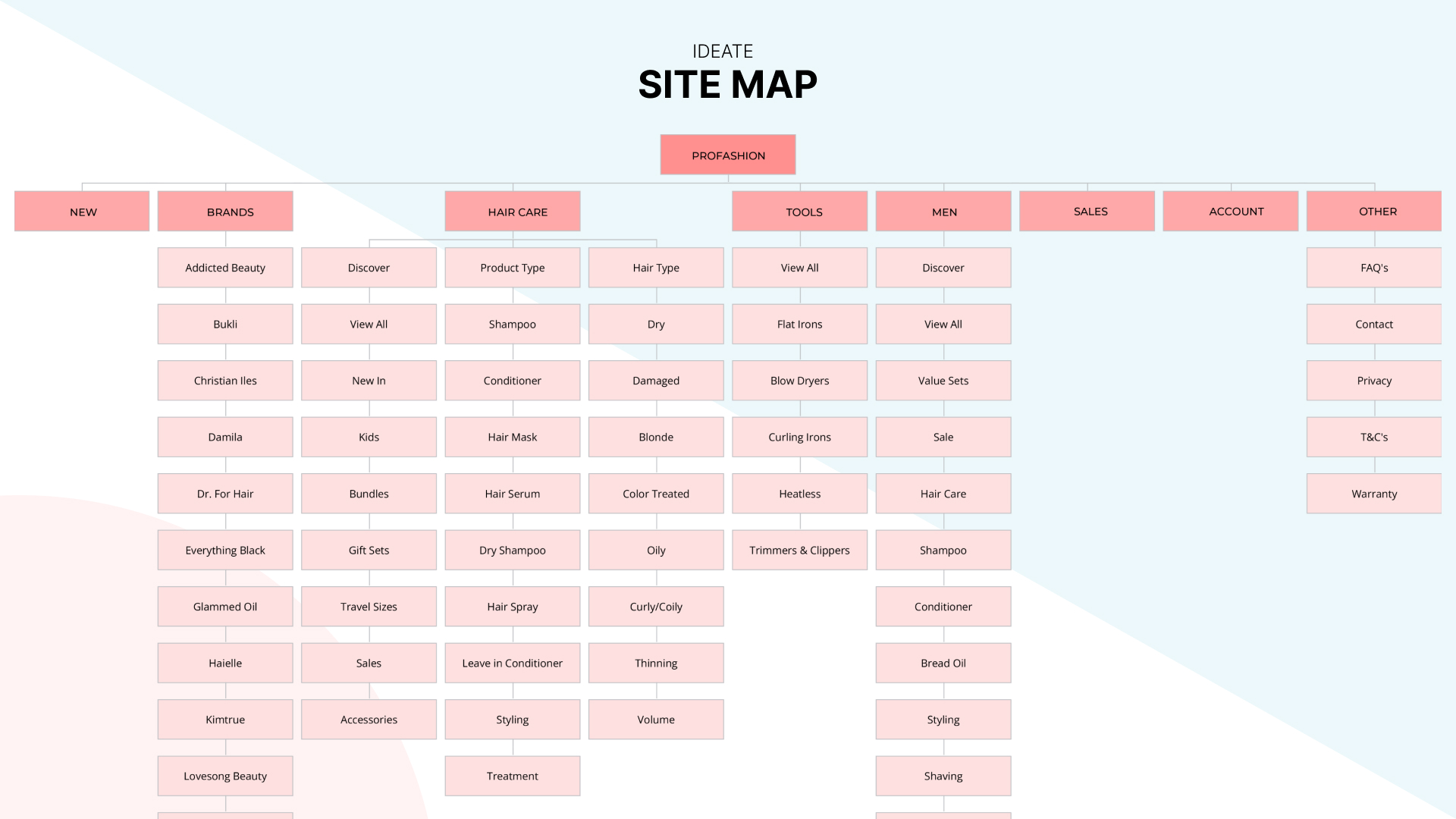Click the SITE MAP heading text
The image size is (1456, 819).
(x=727, y=84)
